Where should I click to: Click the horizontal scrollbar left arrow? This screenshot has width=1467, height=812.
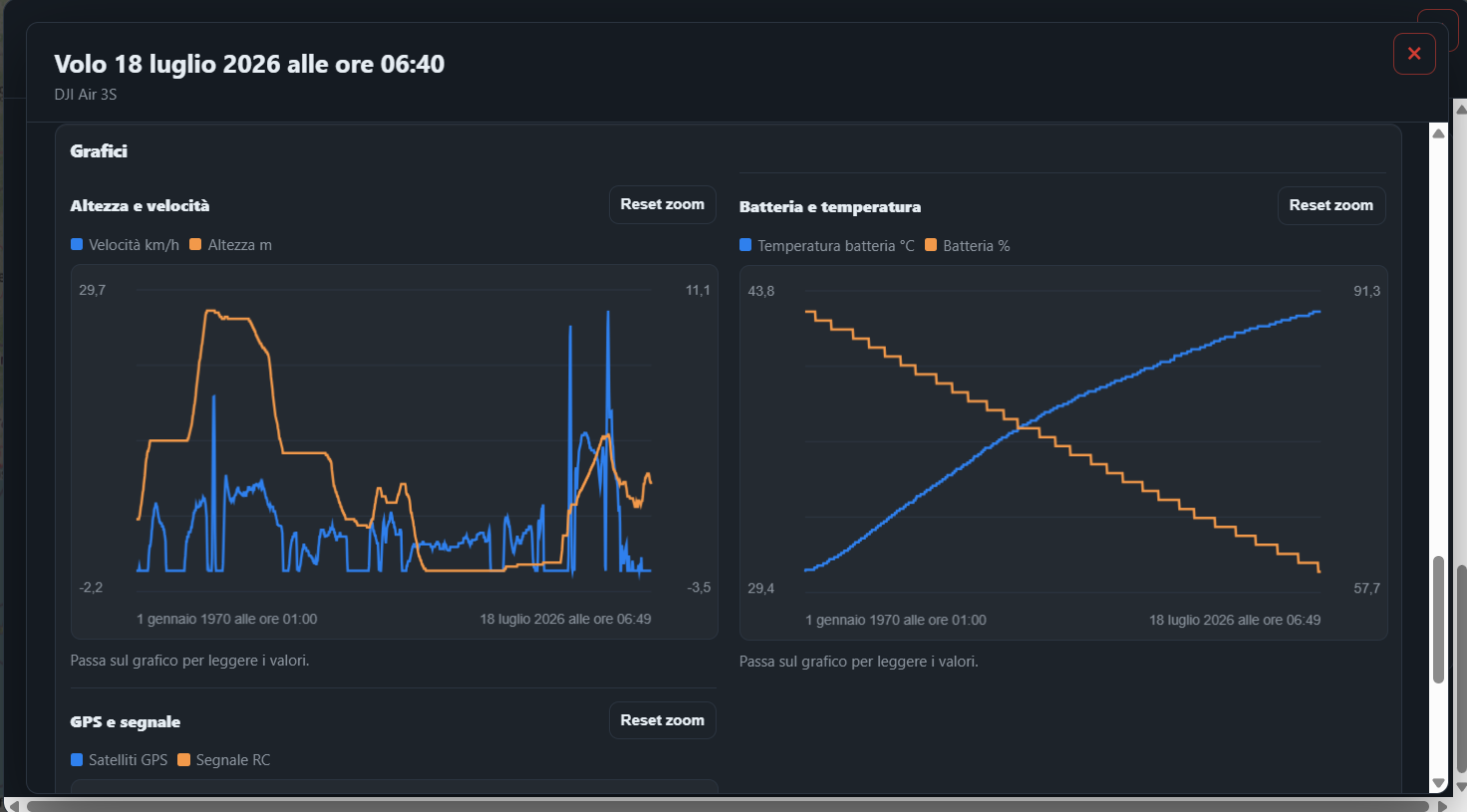[x=12, y=805]
